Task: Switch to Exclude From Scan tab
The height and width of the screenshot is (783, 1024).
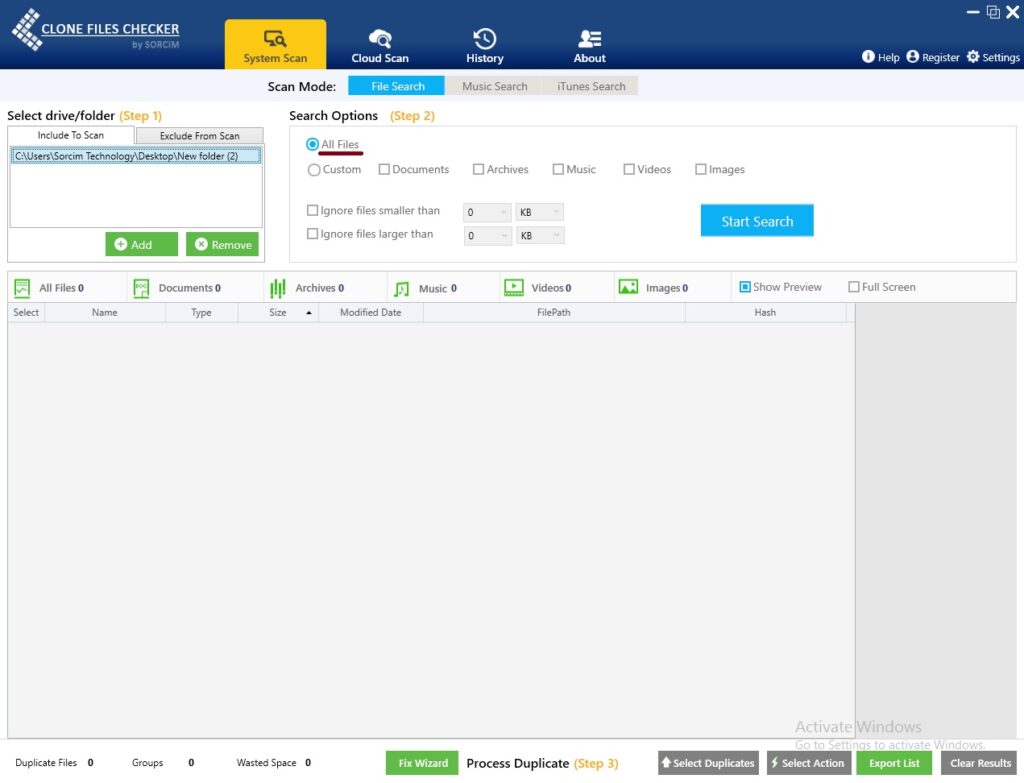Action: 199,136
